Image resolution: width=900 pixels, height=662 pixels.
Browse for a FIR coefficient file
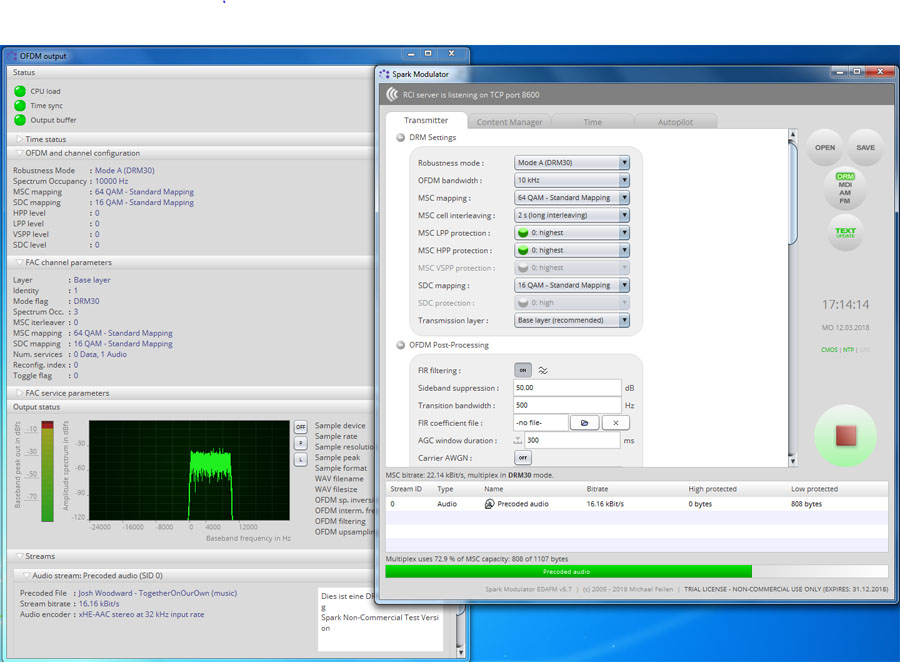(584, 423)
